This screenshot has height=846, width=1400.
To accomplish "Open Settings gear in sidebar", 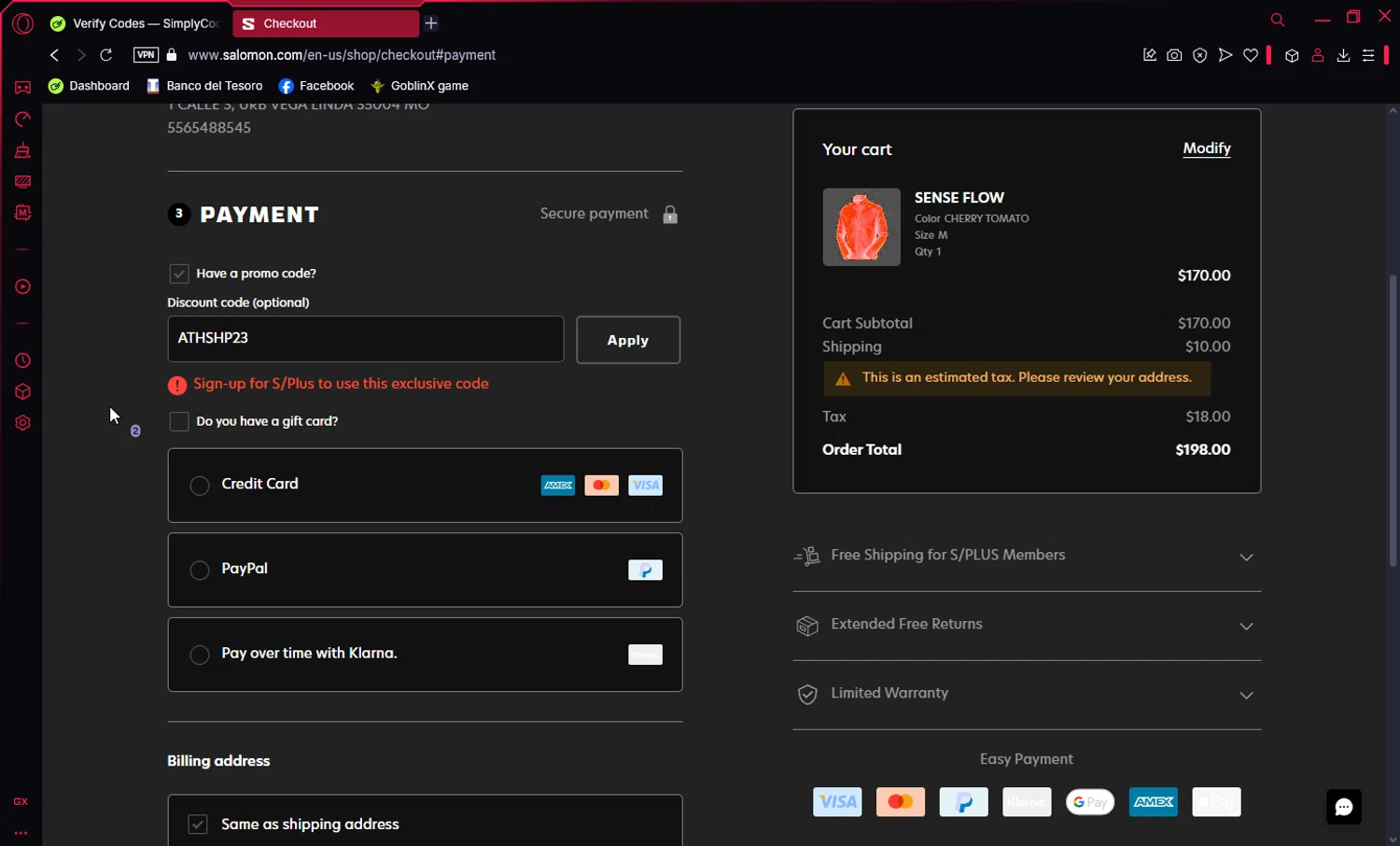I will 22,423.
